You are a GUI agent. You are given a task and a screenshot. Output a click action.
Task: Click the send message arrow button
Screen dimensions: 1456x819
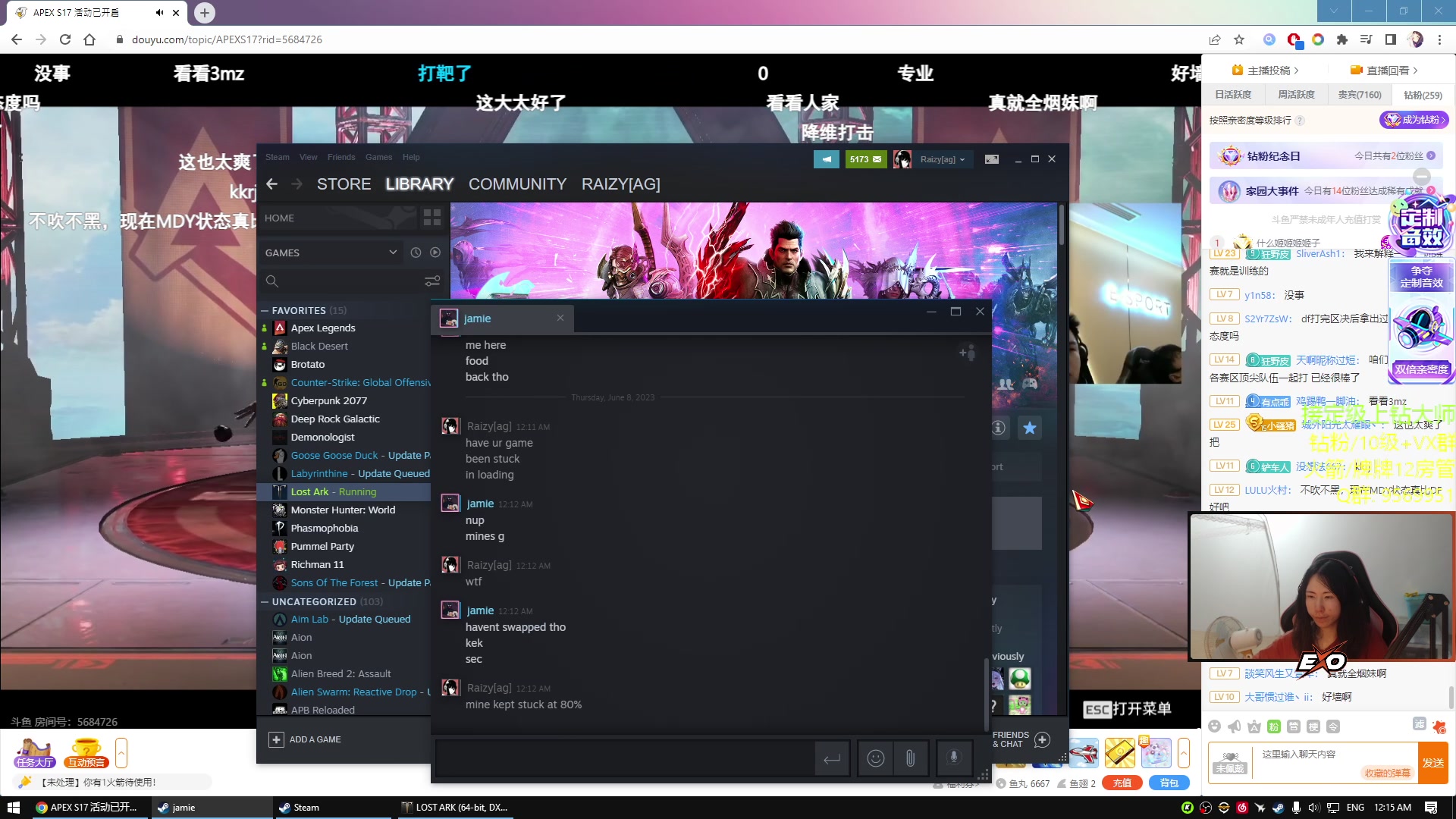[x=832, y=758]
